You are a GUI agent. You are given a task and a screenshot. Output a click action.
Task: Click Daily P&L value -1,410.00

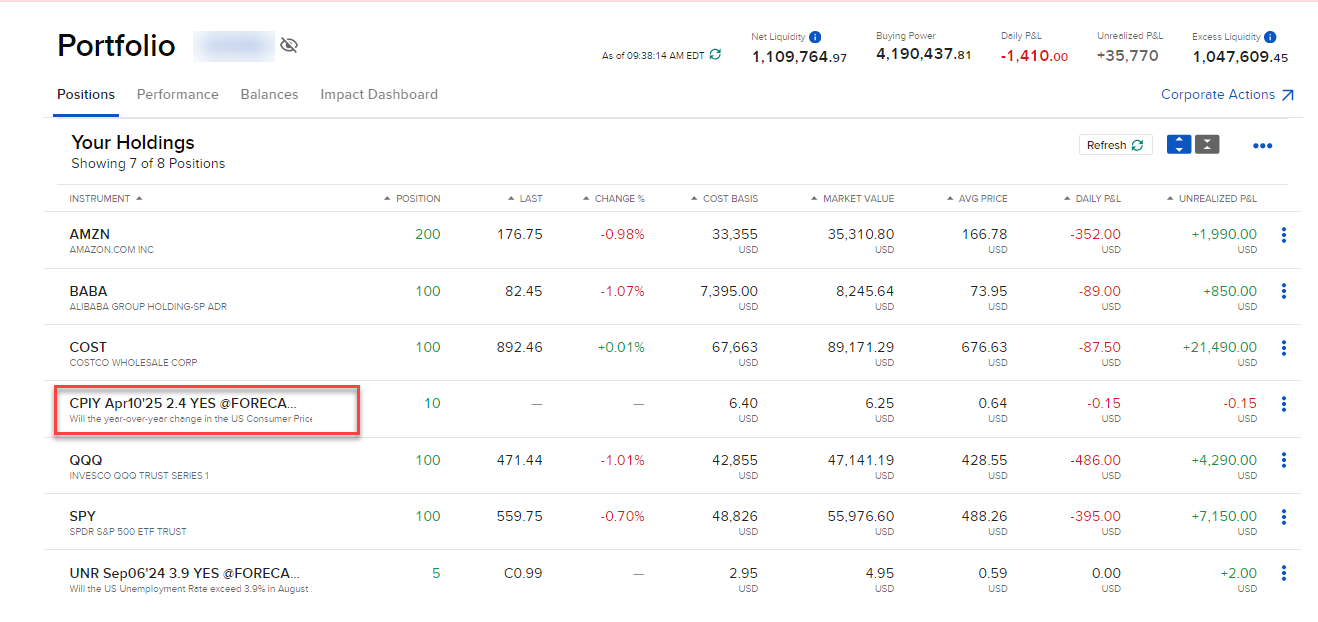pyautogui.click(x=1034, y=57)
